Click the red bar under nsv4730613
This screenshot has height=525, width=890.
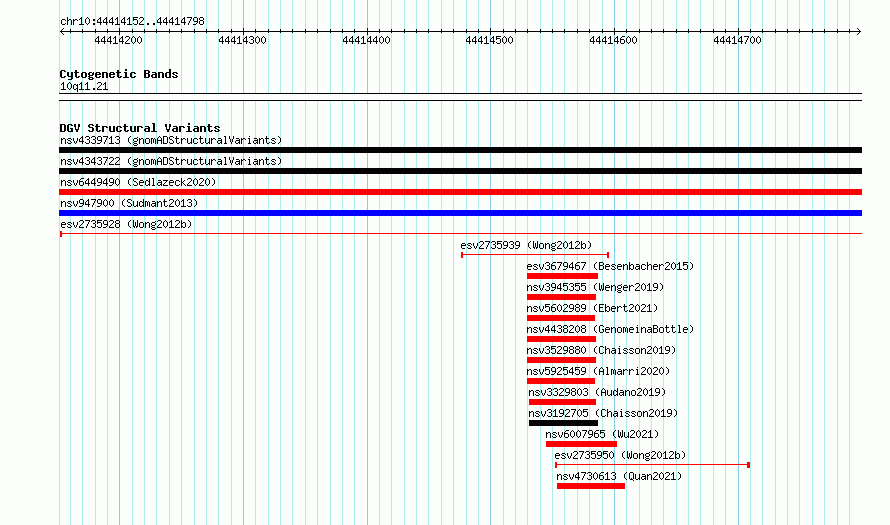pos(591,486)
